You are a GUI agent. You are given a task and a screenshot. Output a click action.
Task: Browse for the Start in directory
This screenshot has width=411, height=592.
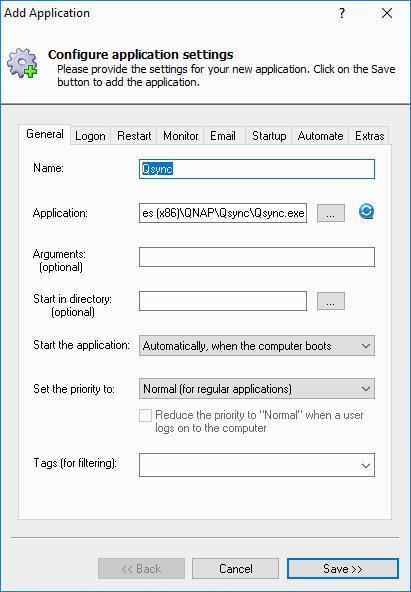point(331,301)
